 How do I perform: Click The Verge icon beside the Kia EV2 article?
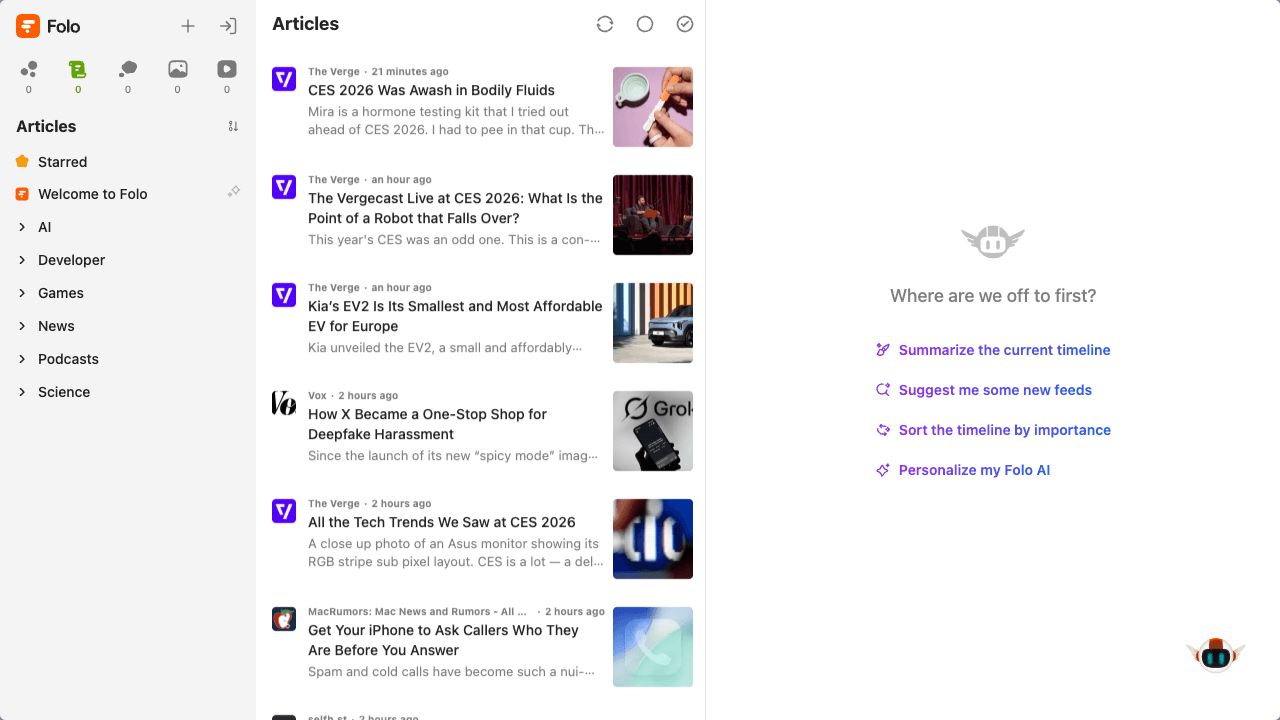click(284, 295)
